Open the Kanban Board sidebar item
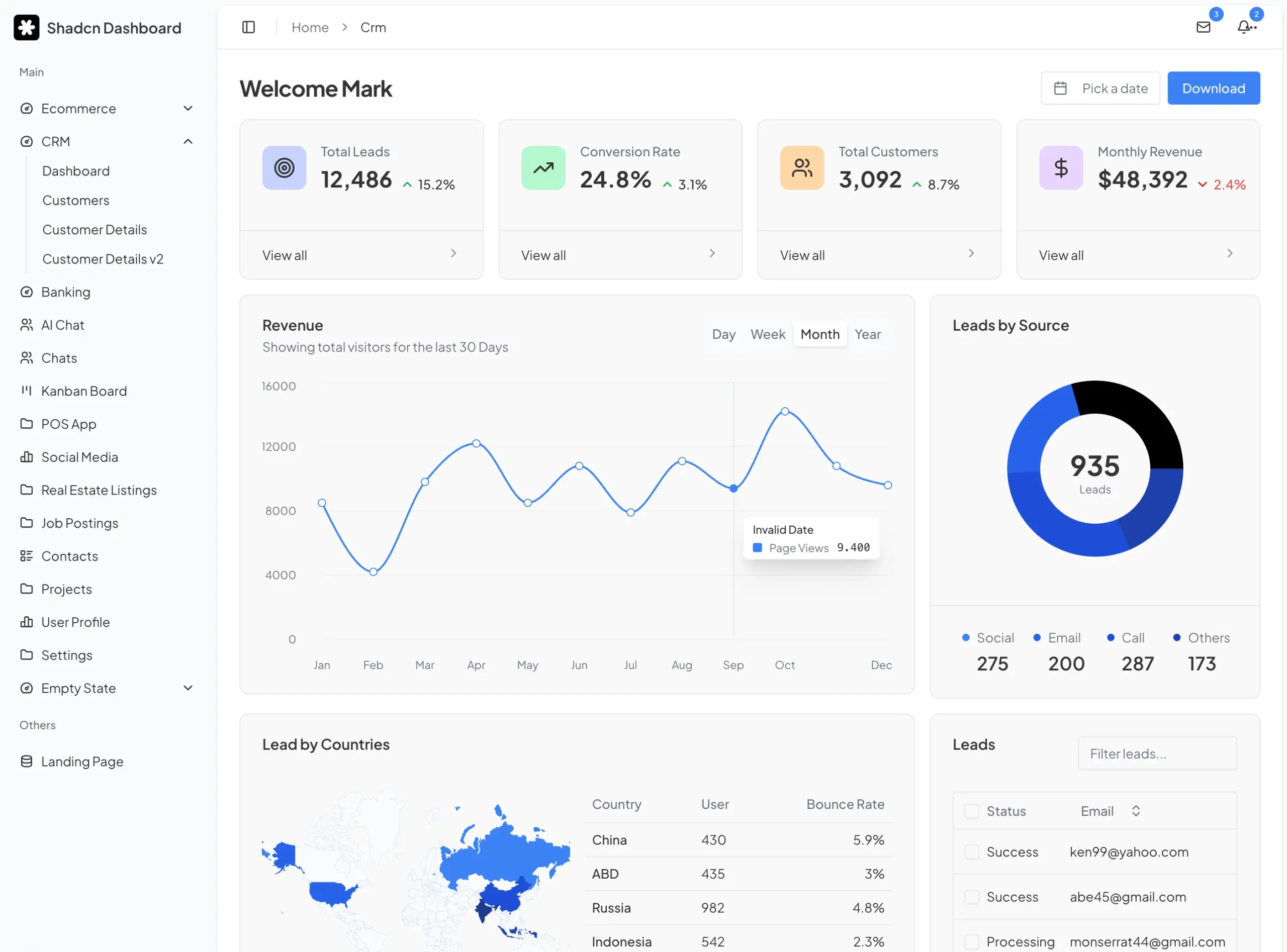 coord(84,391)
